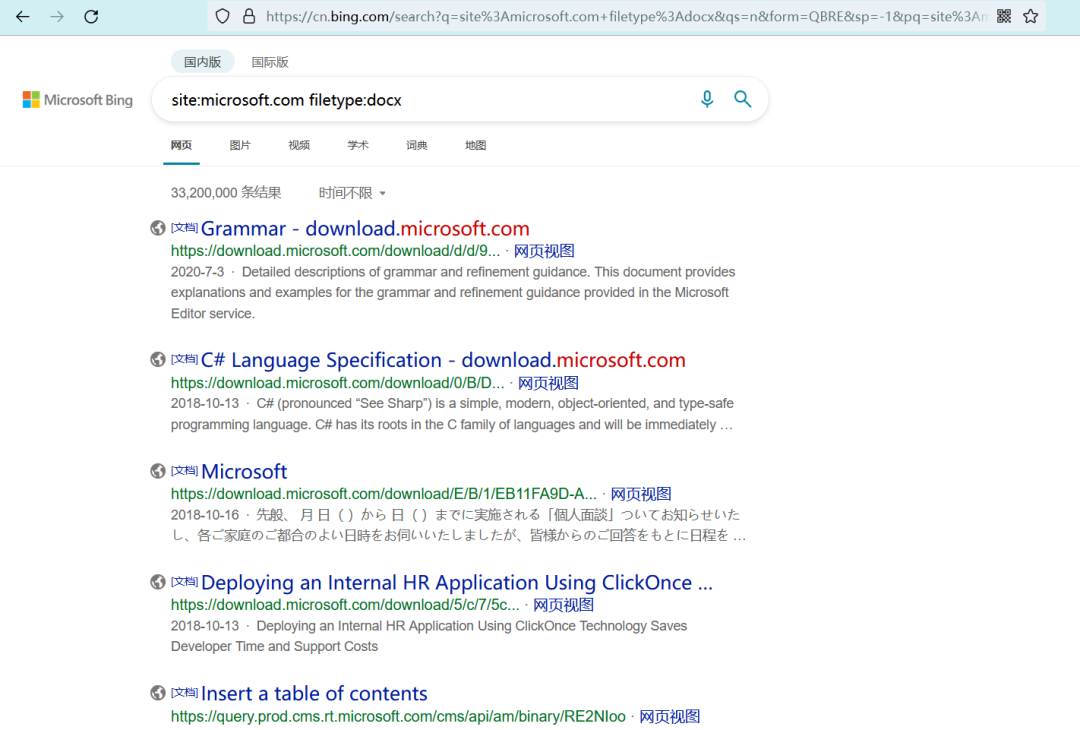Open the Grammar - download.microsoft.com result
This screenshot has height=730, width=1080.
(365, 229)
